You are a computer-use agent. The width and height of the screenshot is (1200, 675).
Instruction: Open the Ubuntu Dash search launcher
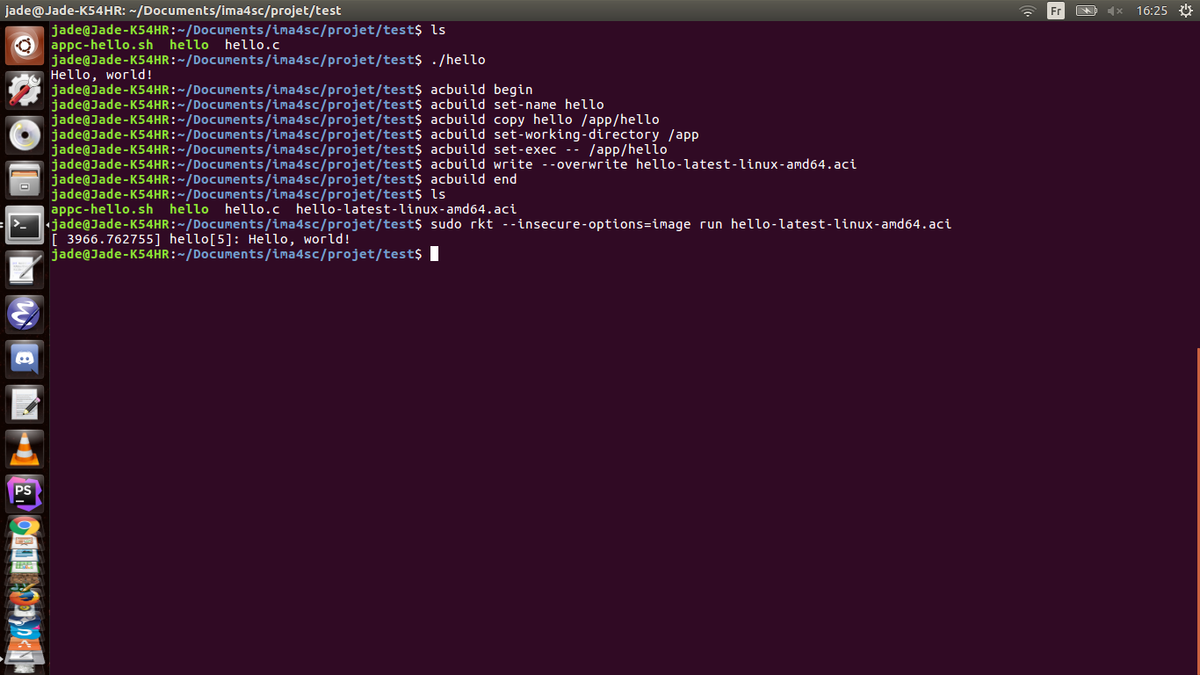25,45
